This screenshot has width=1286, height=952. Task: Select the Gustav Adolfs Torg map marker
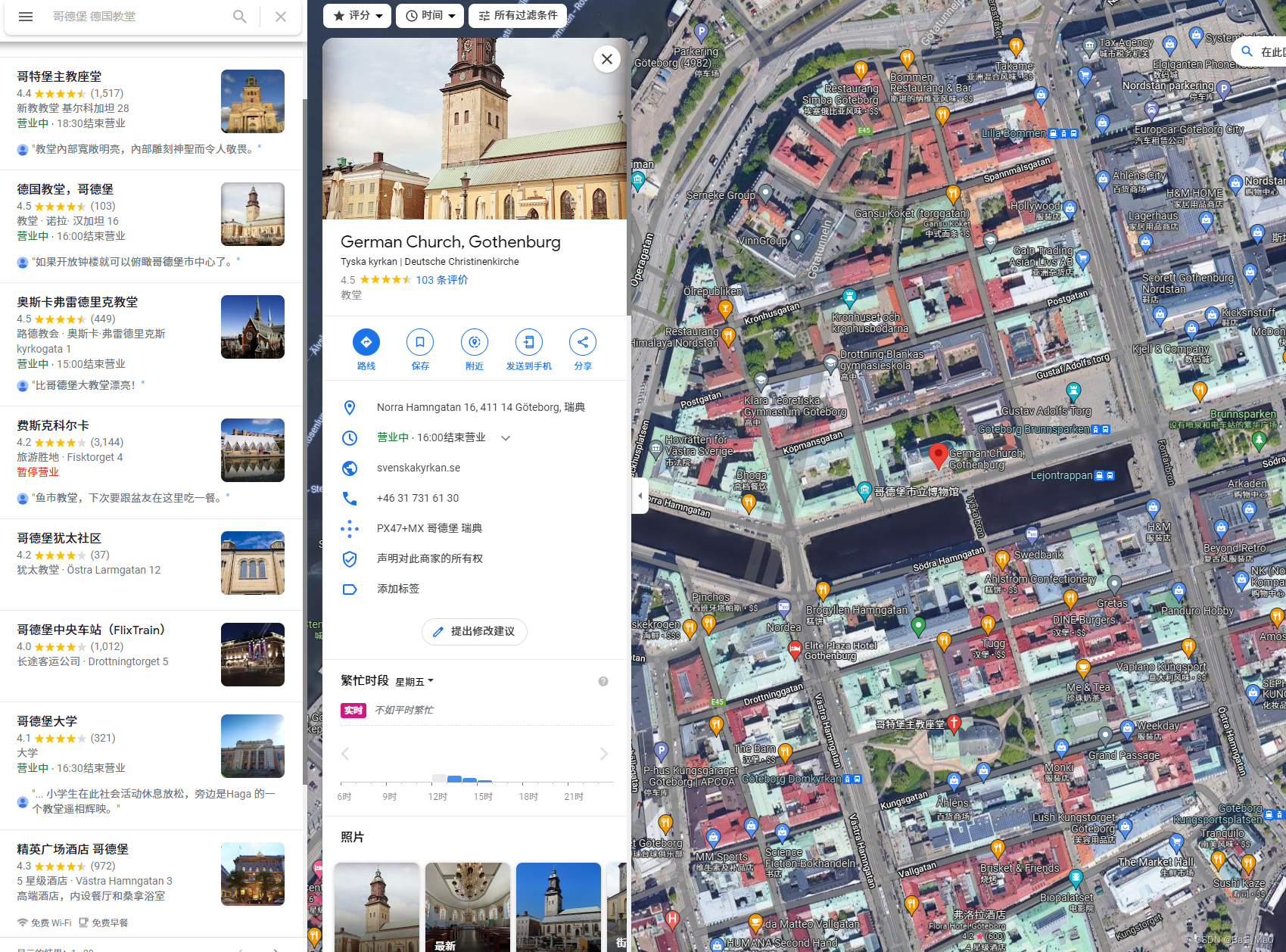pos(1073,391)
